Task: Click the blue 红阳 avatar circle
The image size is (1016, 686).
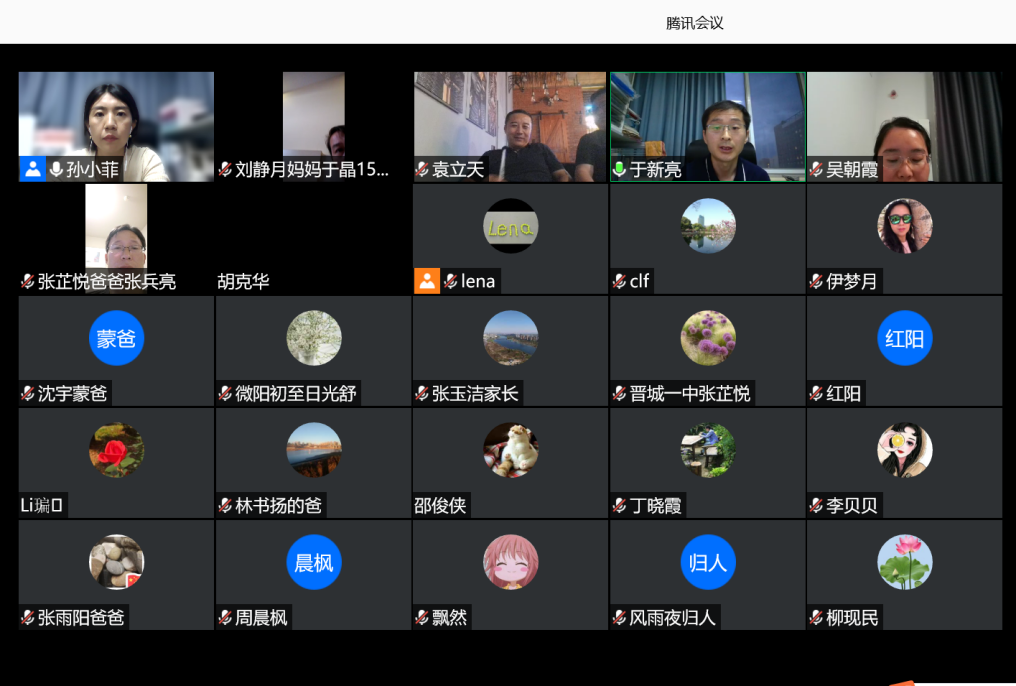Action: (905, 338)
